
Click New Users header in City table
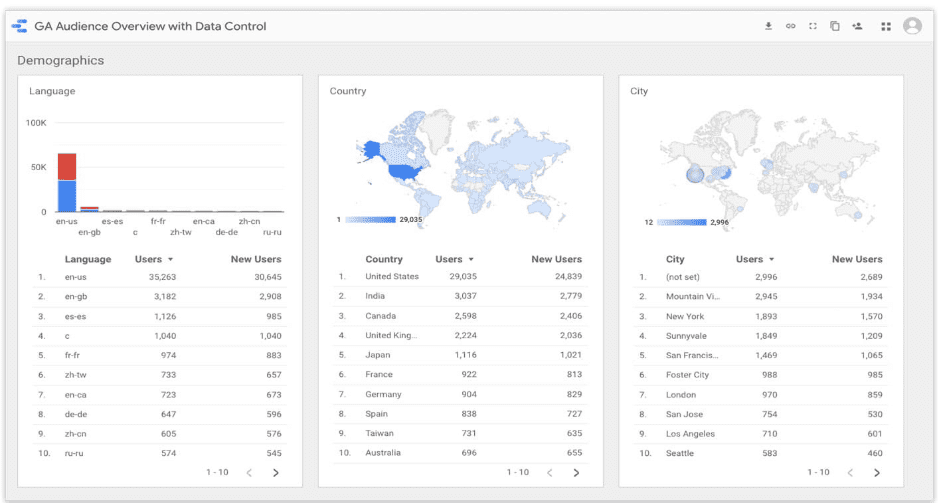pyautogui.click(x=857, y=259)
